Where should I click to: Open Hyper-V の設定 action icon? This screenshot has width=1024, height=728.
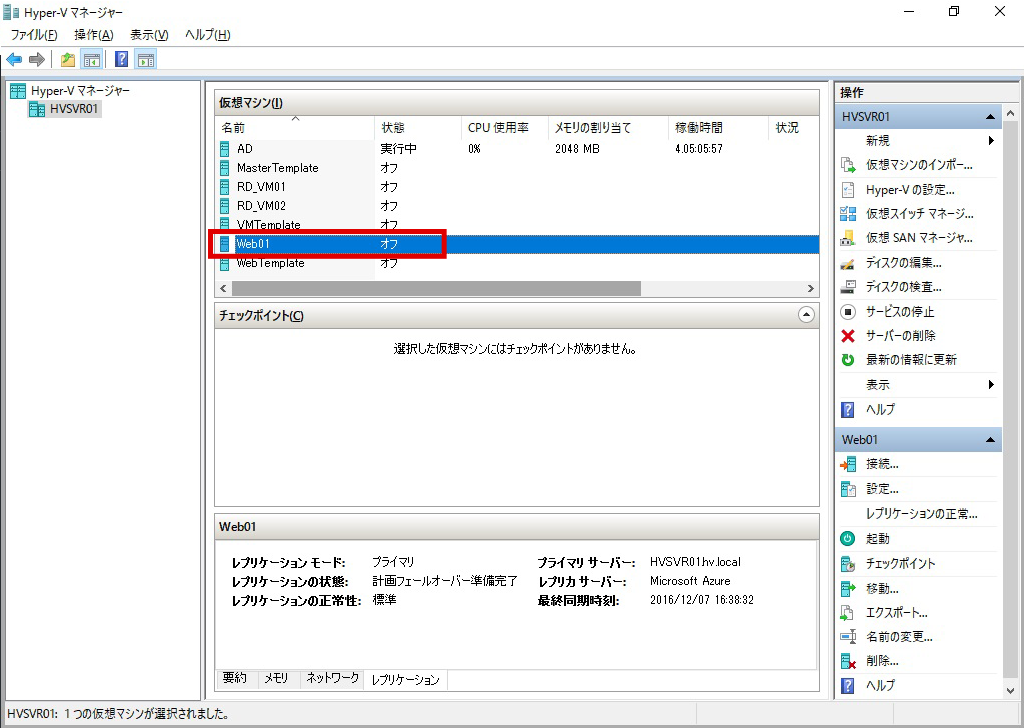pos(848,190)
